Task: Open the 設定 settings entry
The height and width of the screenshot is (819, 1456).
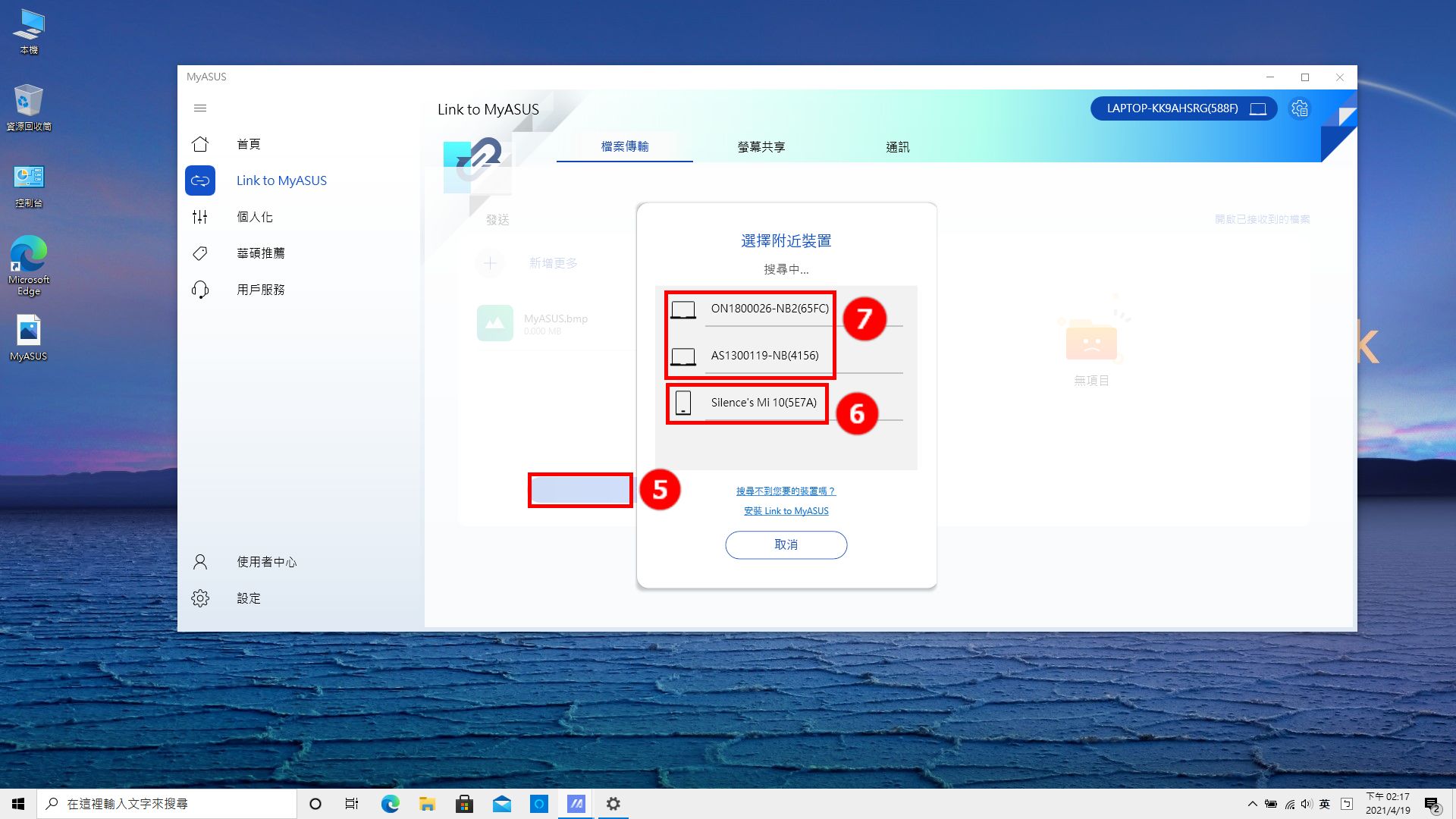Action: point(249,598)
